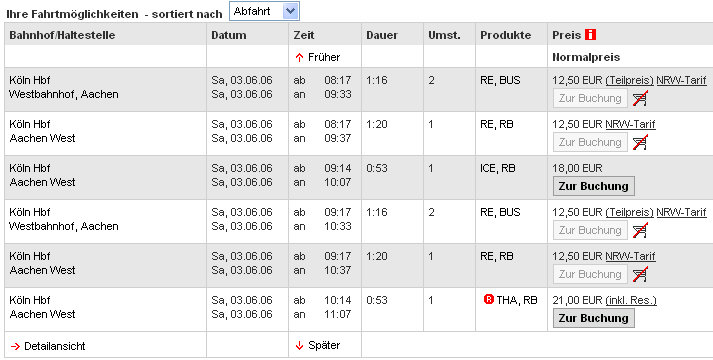Click Später link to show later trains
The image size is (713, 360).
(x=324, y=345)
